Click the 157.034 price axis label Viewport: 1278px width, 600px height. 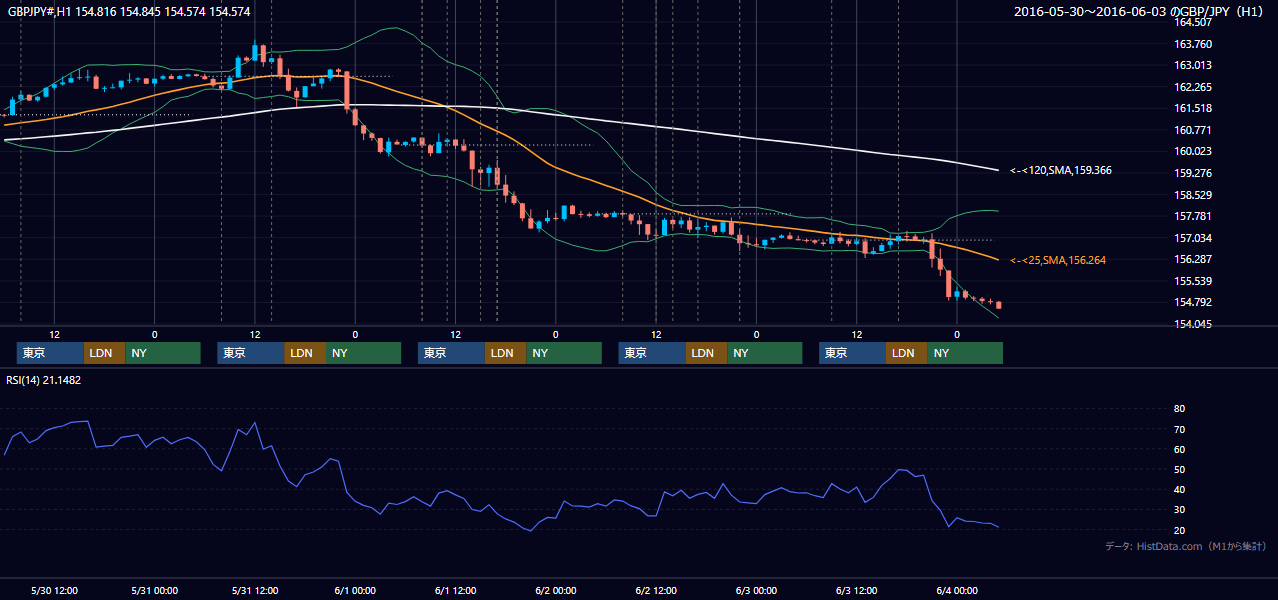coord(1192,238)
